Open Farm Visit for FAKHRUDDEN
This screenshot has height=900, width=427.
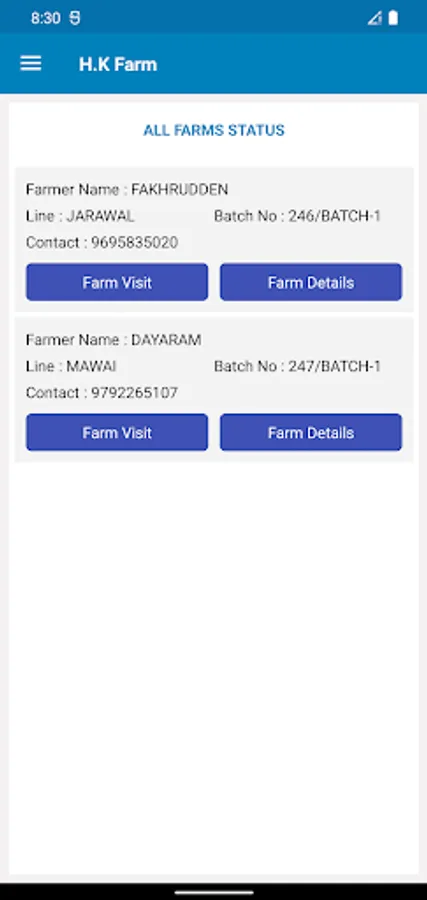point(117,282)
